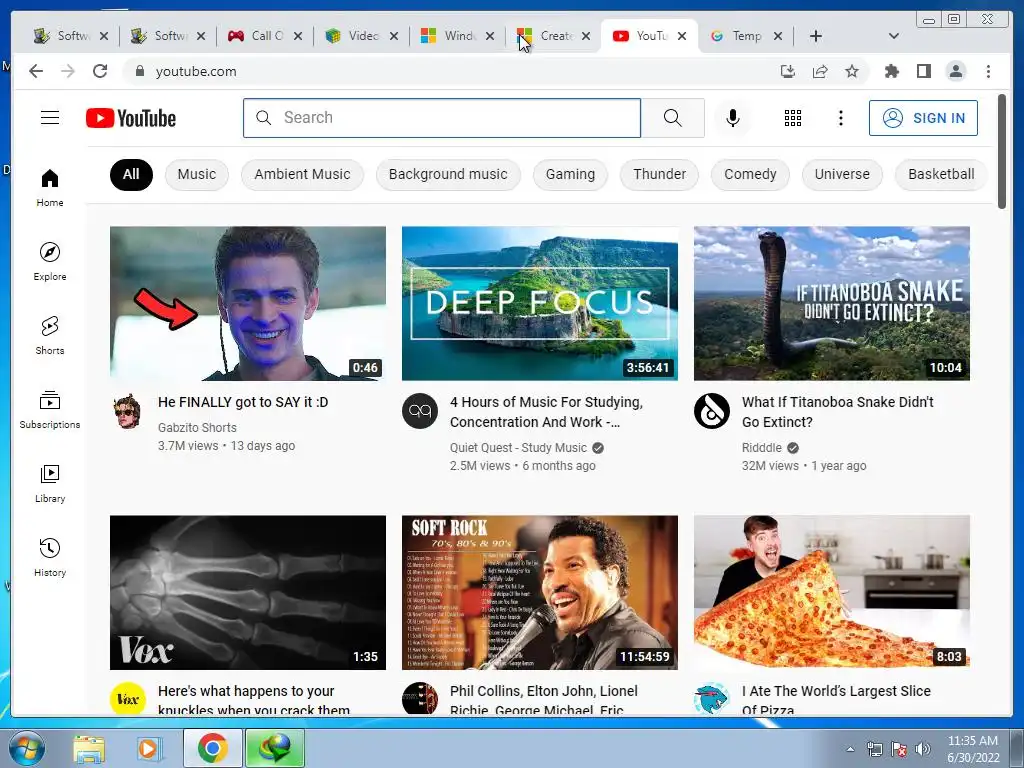
Task: Click the magnifier search button
Action: 673,118
